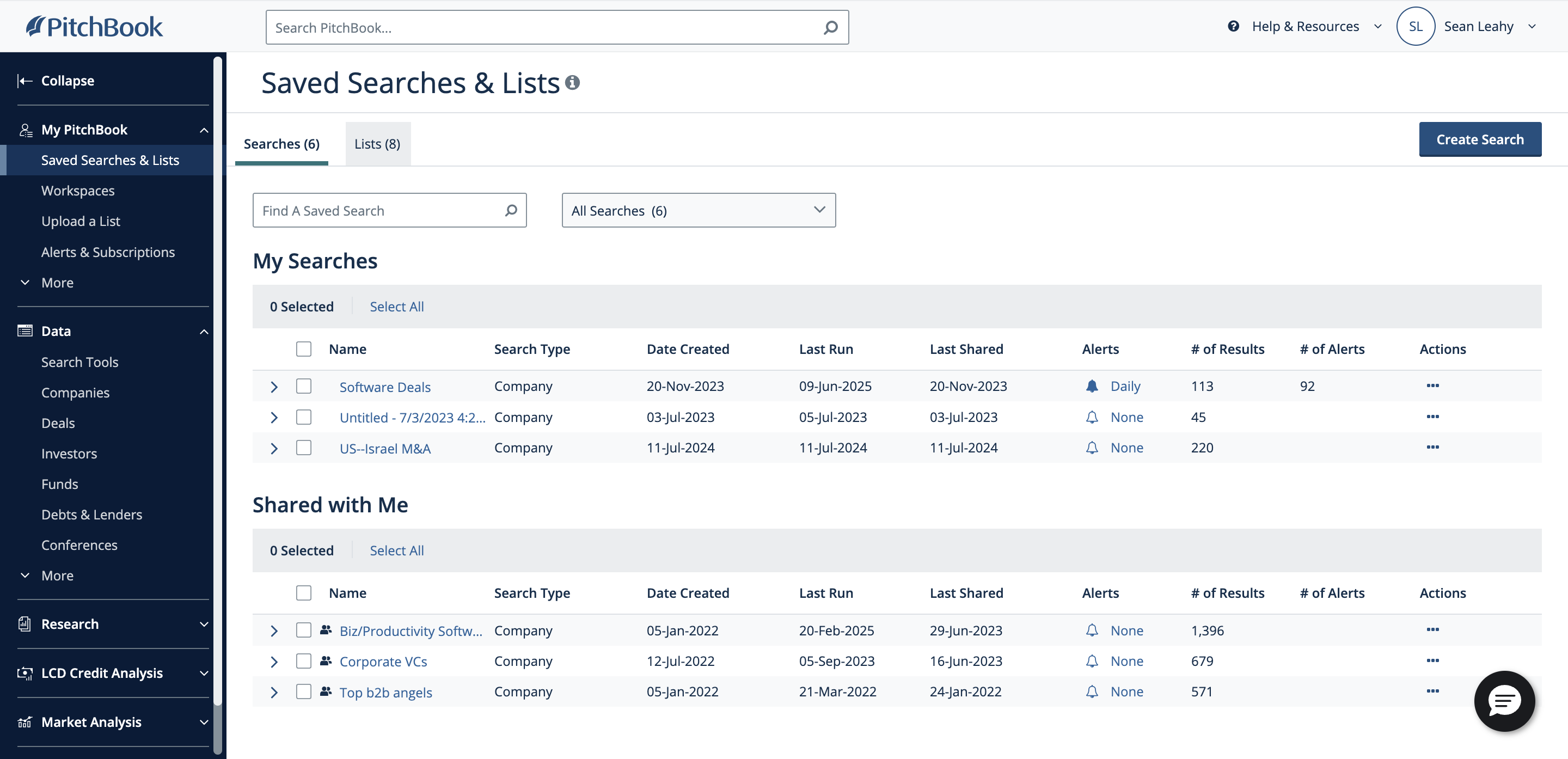This screenshot has width=1568, height=759.
Task: Check the header select-all checkbox in My Searches
Action: (x=304, y=349)
